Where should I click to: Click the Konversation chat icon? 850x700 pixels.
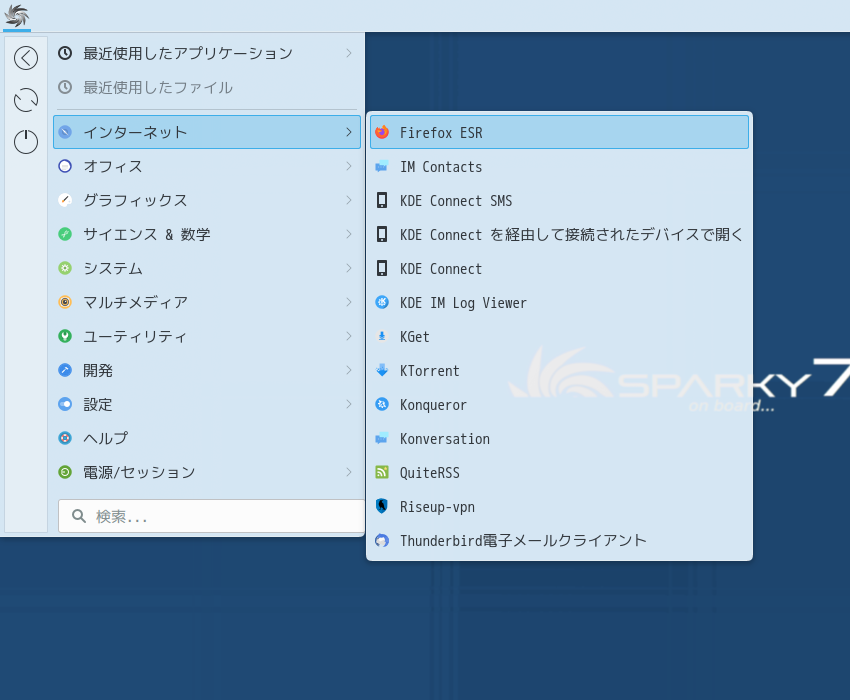click(382, 438)
